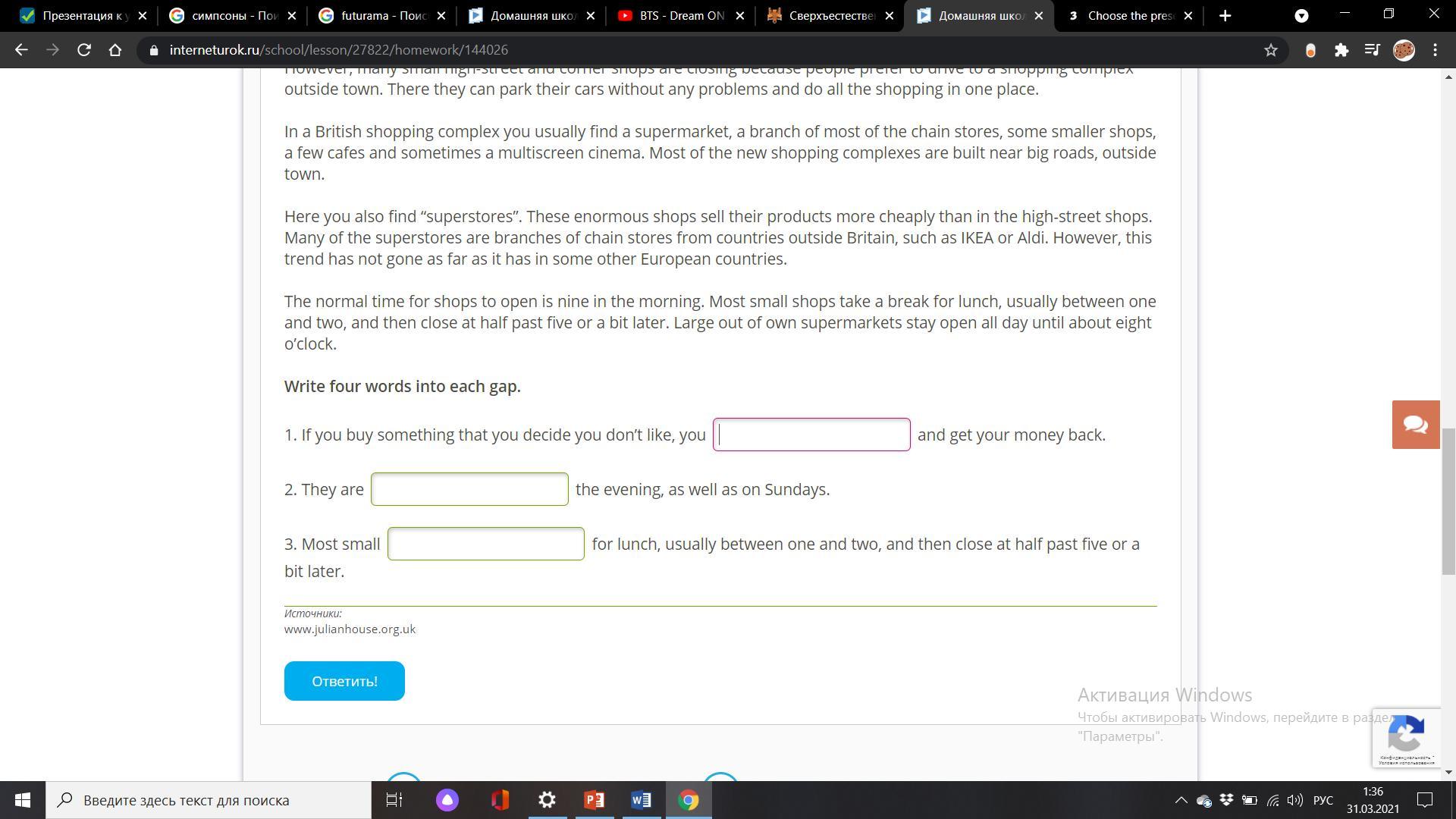
Task: Navigate back to the previous page
Action: (x=21, y=50)
